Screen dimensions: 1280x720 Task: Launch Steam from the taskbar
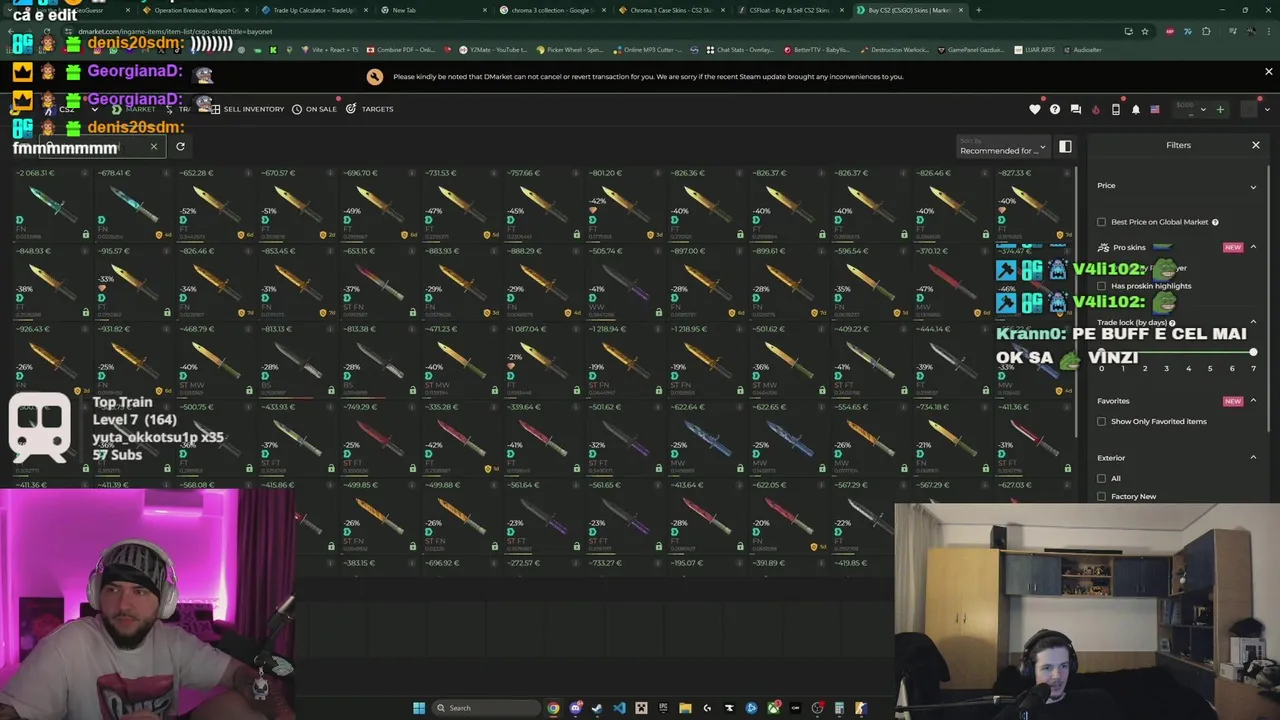tap(597, 708)
